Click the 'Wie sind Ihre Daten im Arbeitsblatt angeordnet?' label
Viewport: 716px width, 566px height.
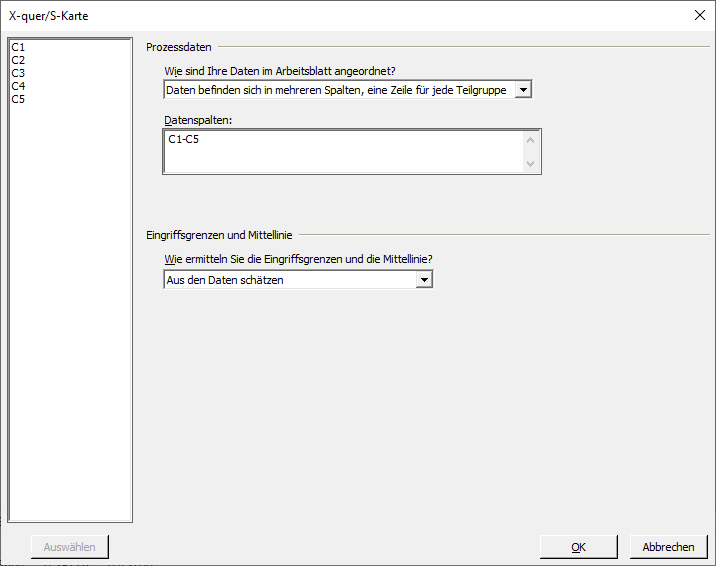coord(280,71)
